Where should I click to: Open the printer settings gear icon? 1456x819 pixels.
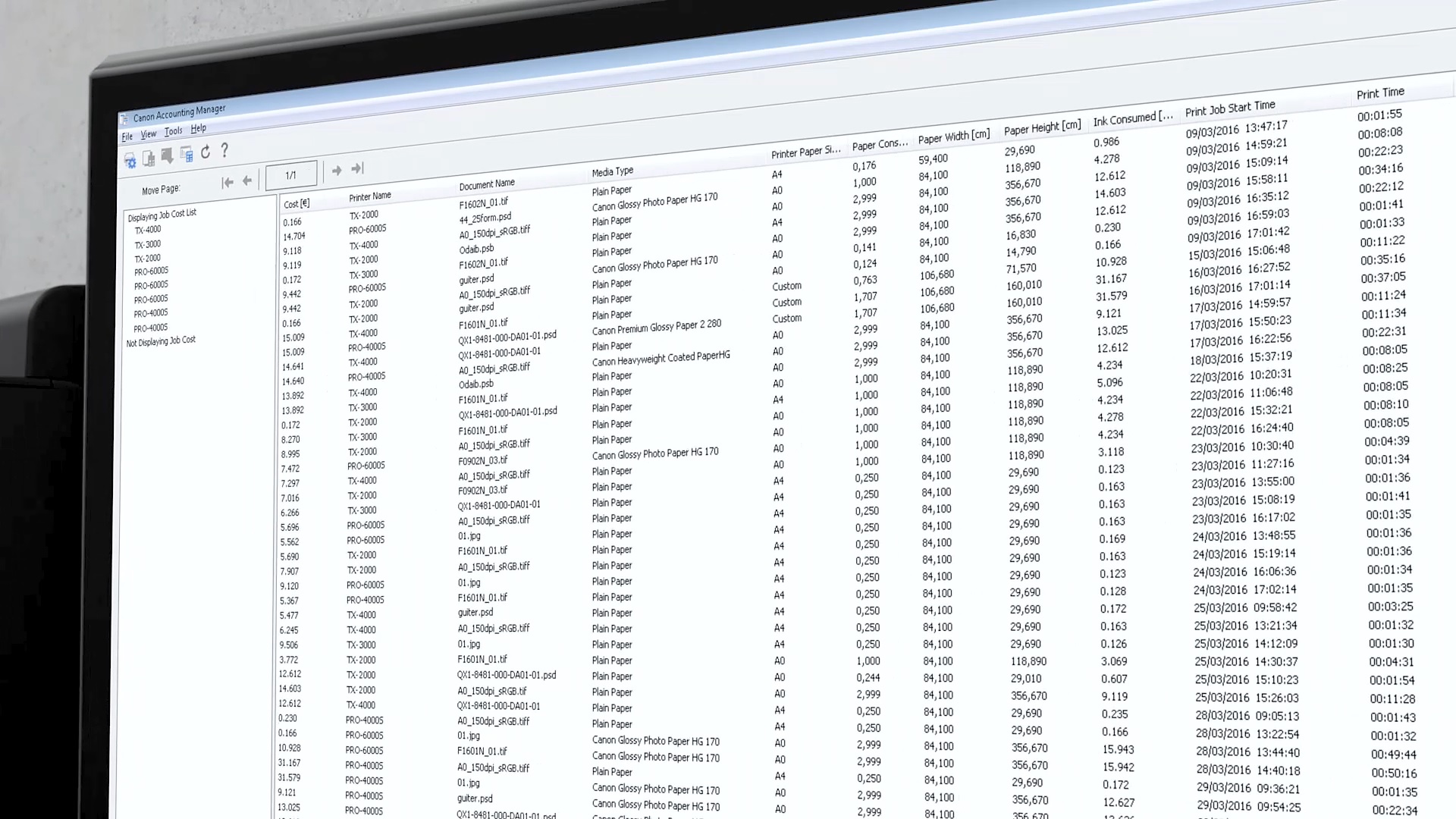point(130,160)
